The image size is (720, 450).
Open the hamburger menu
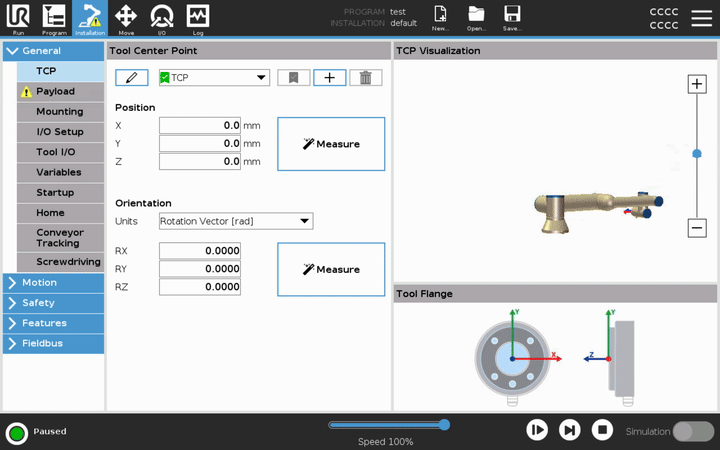coord(702,18)
